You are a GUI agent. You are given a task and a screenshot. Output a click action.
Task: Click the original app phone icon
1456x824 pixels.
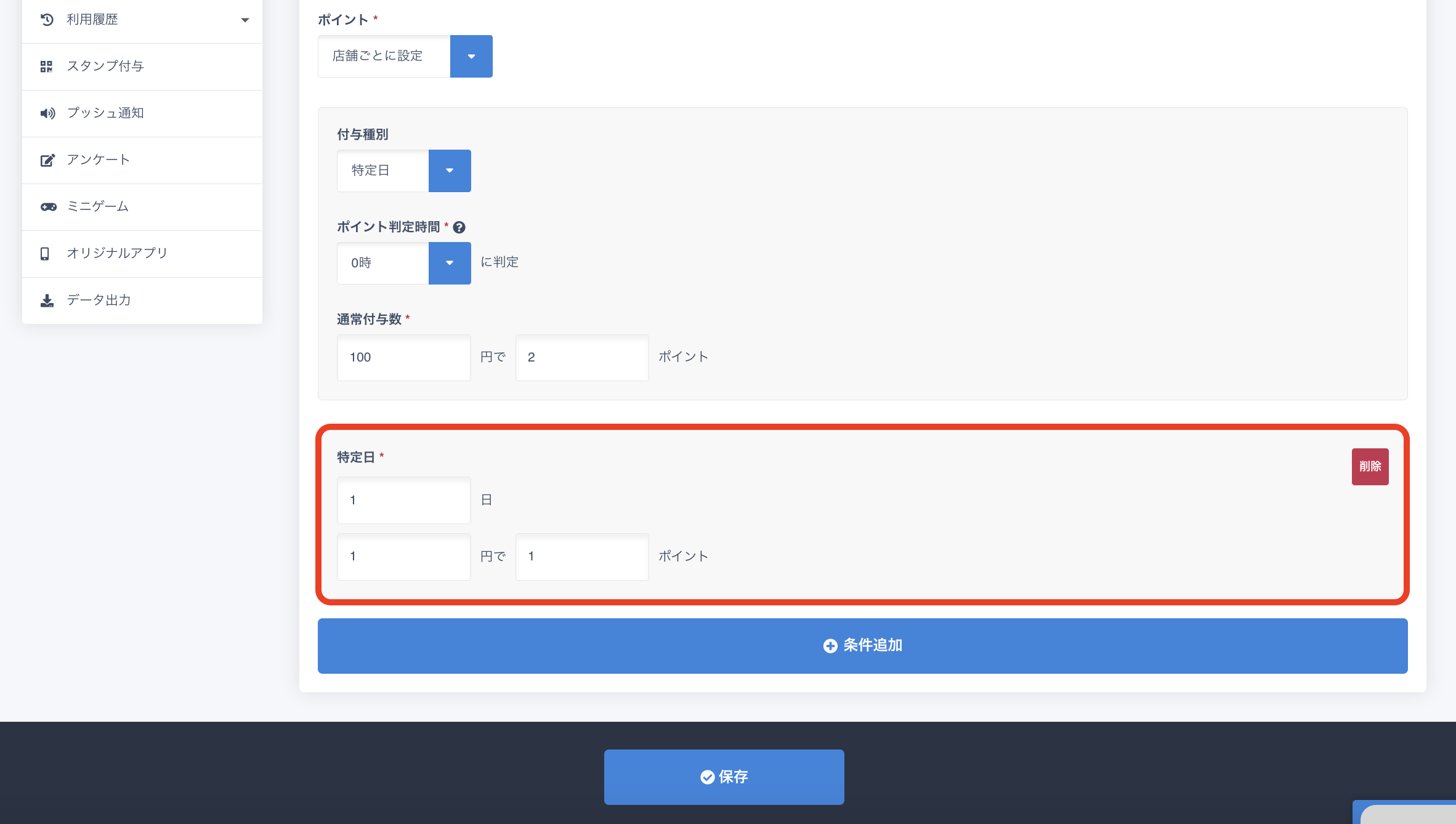point(45,254)
